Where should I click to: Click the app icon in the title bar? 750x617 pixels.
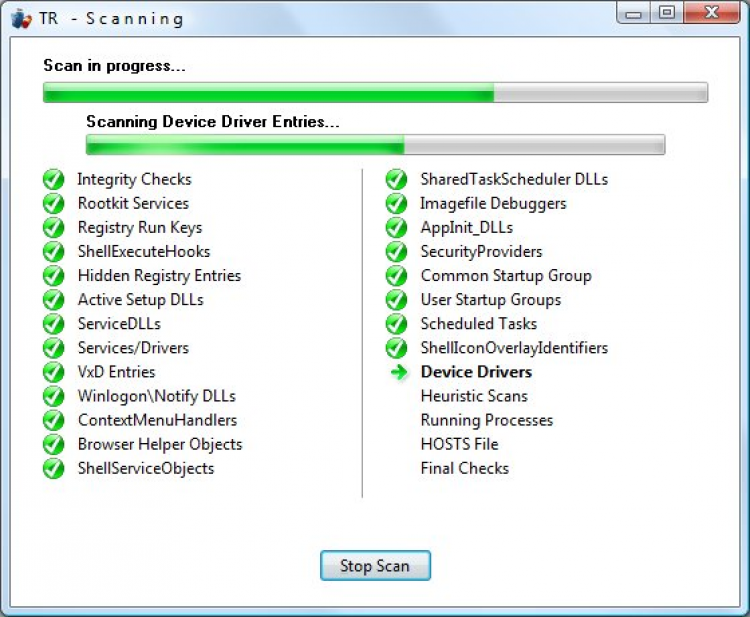22,19
